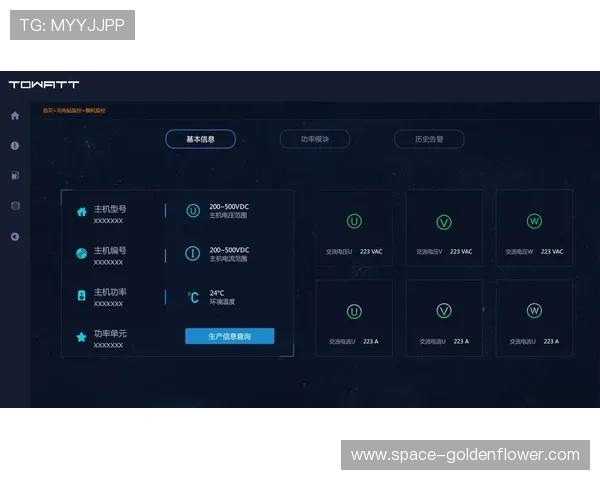
Task: Select the green W phase 223 VAC card
Action: (534, 228)
